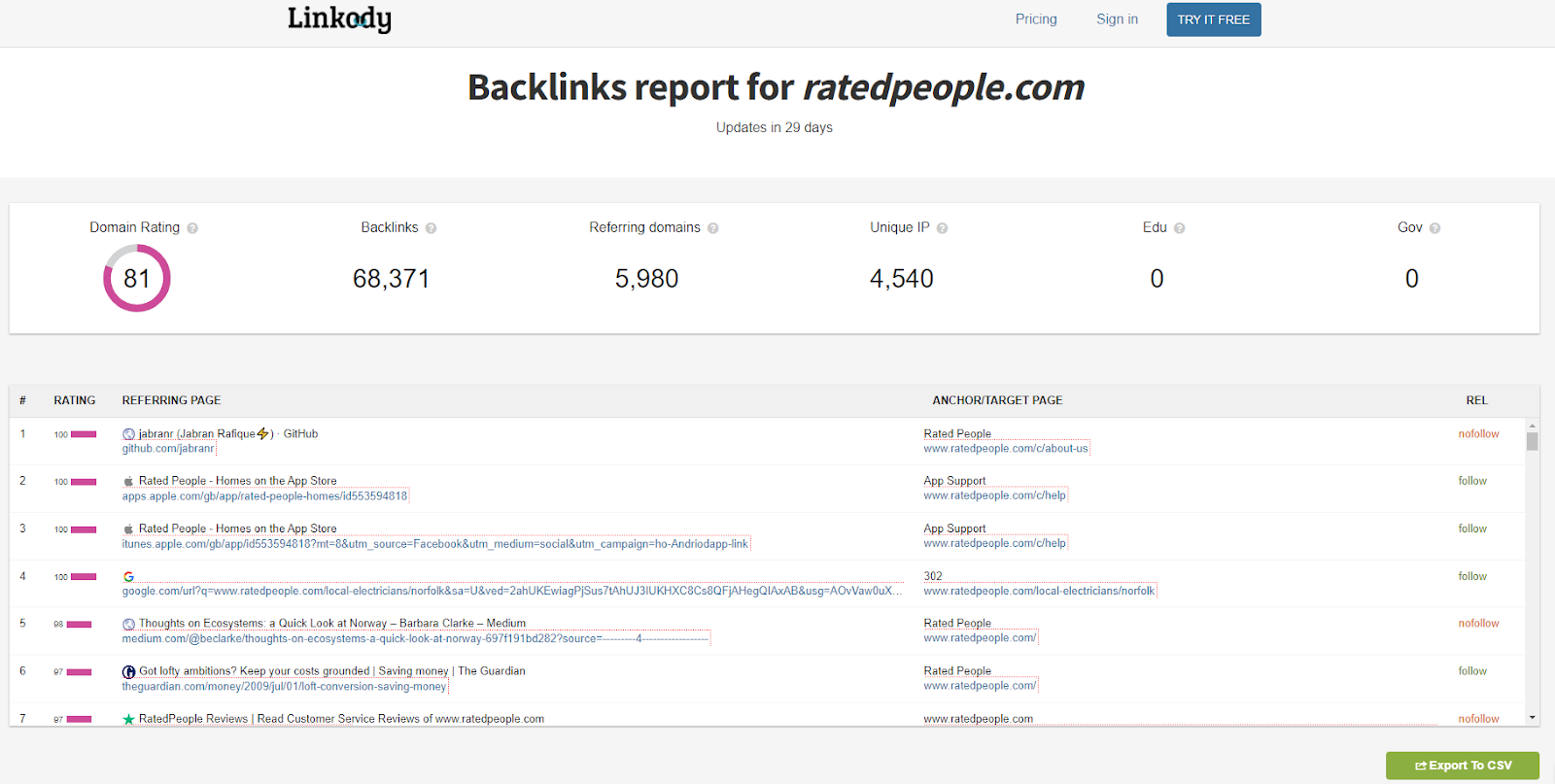Click the follow tag in row 4
Viewport: 1555px width, 784px height.
point(1472,576)
